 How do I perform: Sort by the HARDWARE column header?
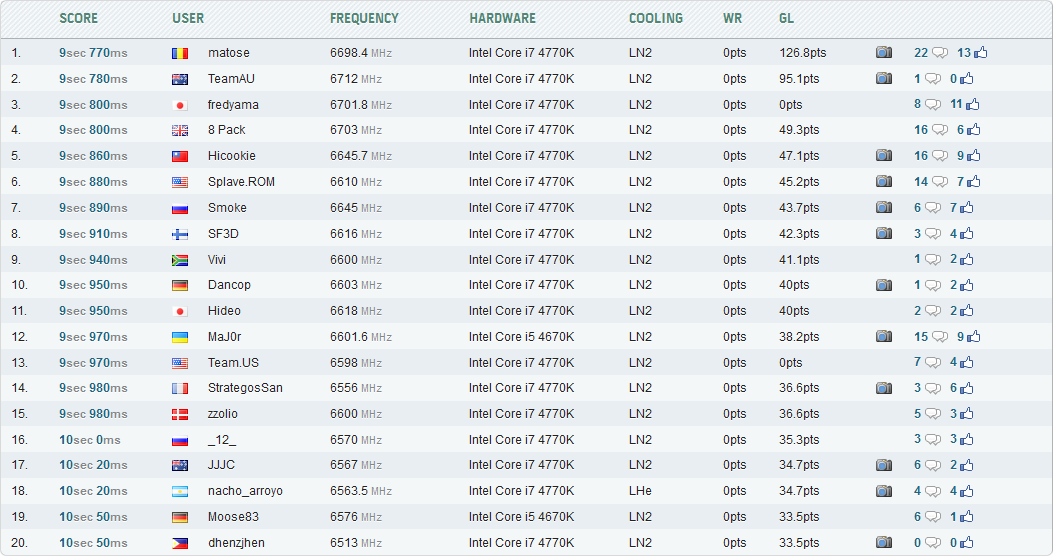click(502, 18)
